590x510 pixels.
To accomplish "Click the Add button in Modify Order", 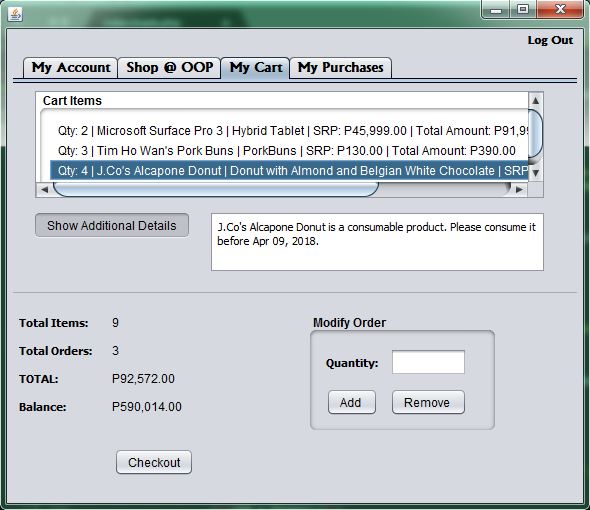I will click(352, 402).
